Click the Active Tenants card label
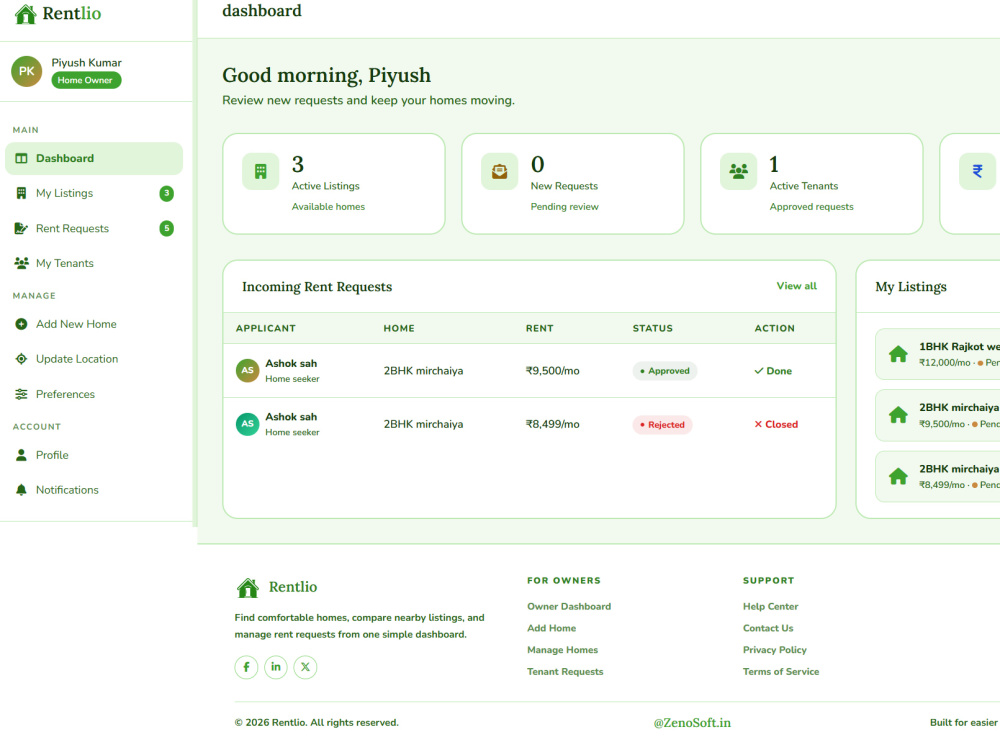This screenshot has height=750, width=1000. [x=804, y=186]
